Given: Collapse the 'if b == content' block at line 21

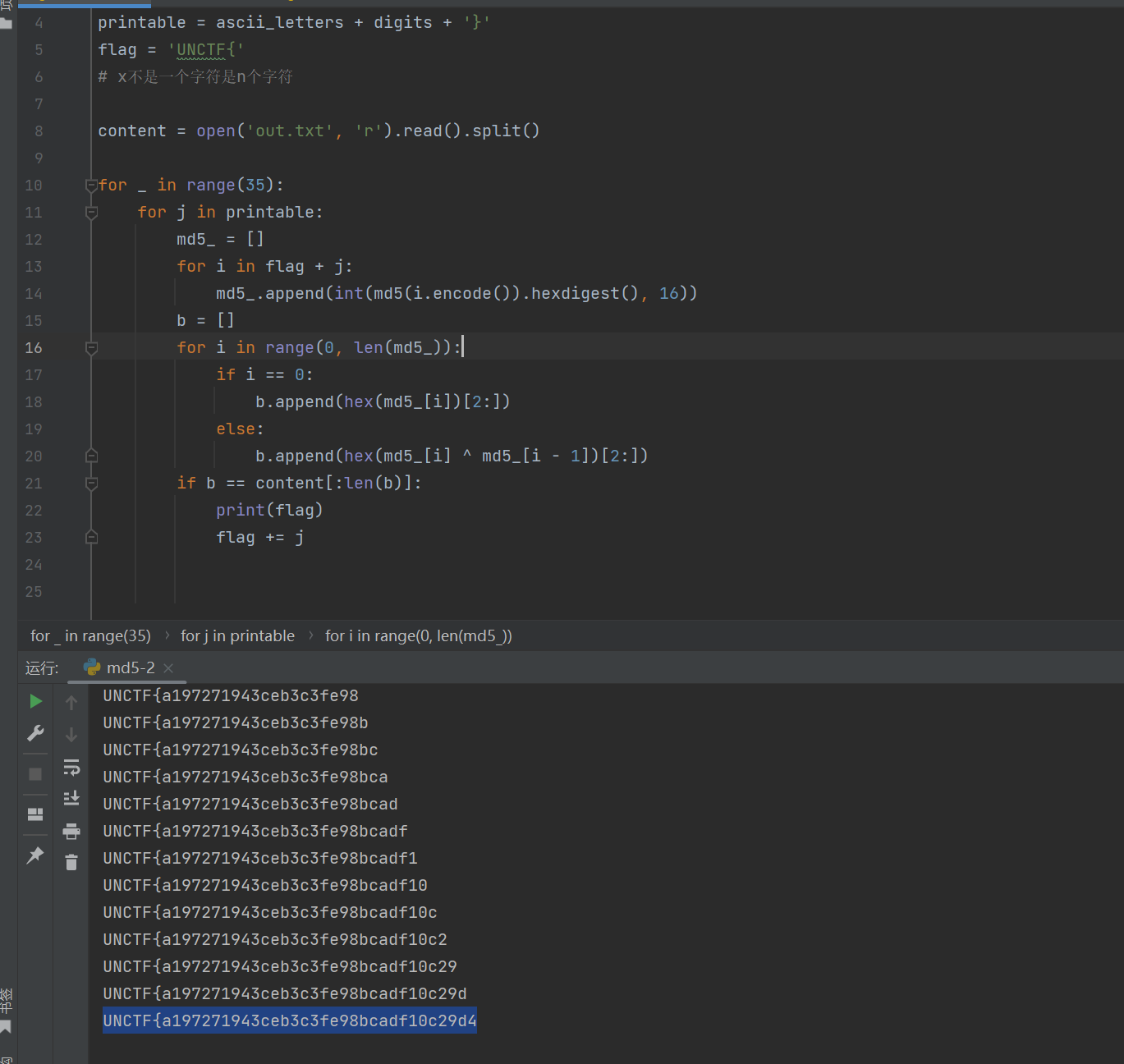Looking at the screenshot, I should pos(91,484).
